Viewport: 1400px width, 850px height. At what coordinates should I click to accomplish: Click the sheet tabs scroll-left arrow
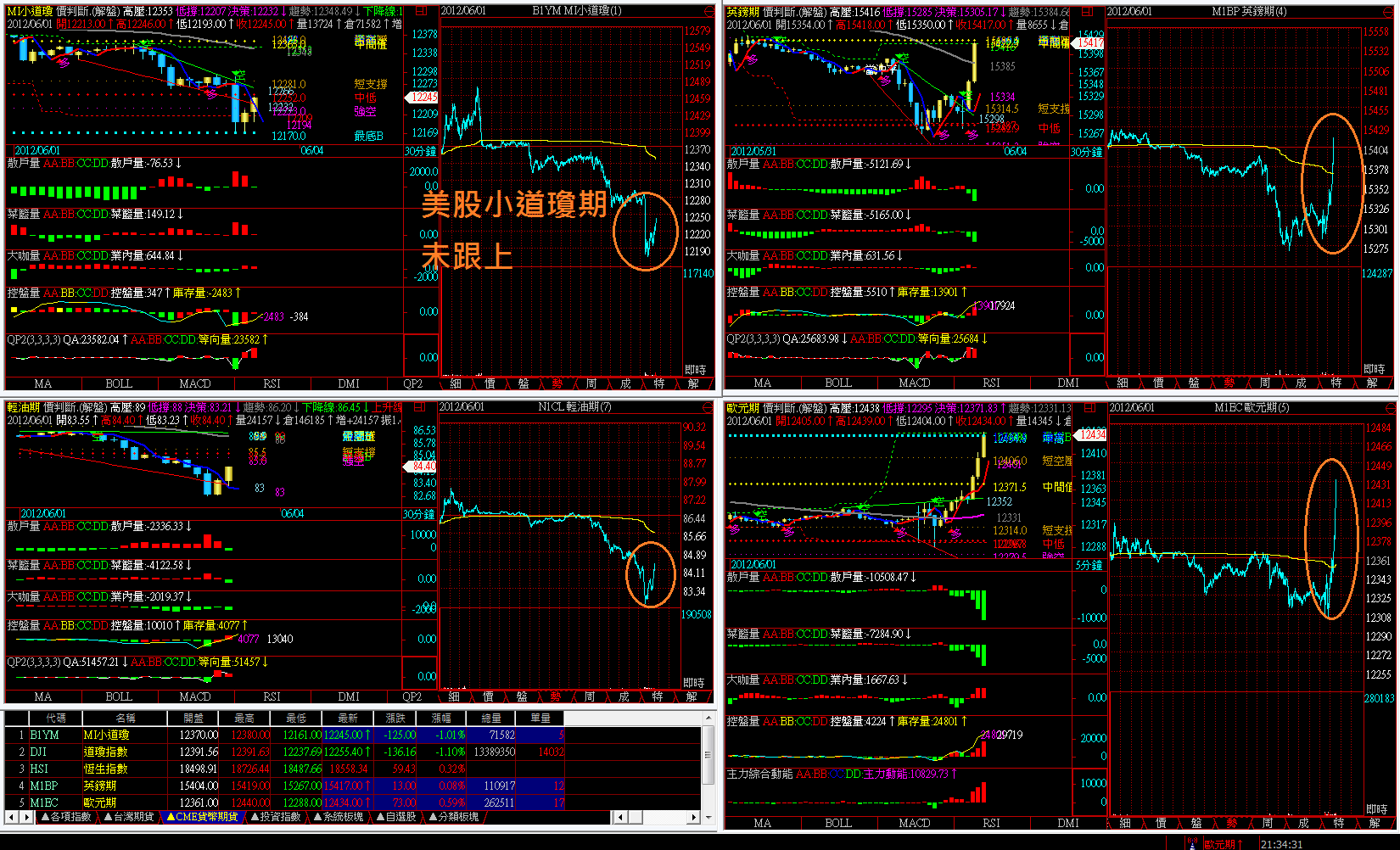[x=11, y=817]
